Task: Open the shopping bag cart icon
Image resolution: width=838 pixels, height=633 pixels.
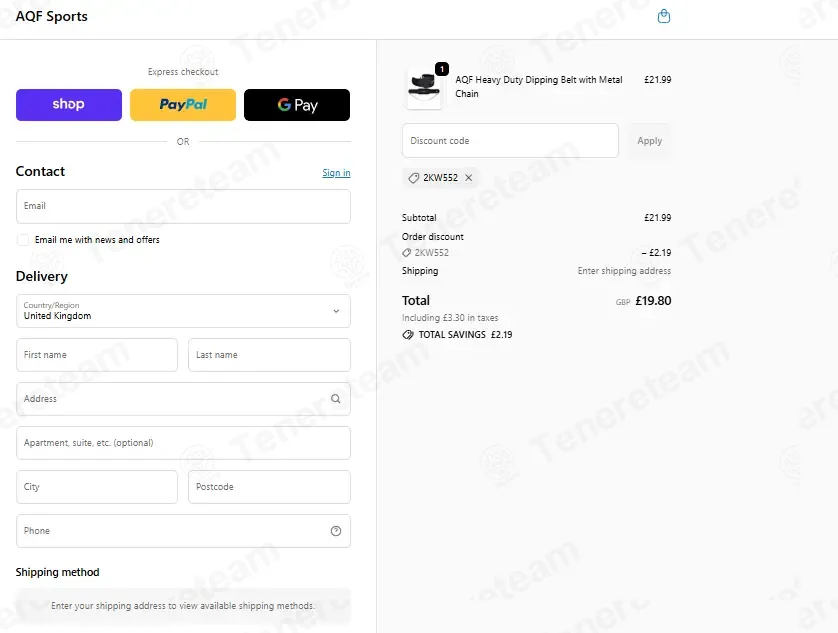Action: click(663, 16)
